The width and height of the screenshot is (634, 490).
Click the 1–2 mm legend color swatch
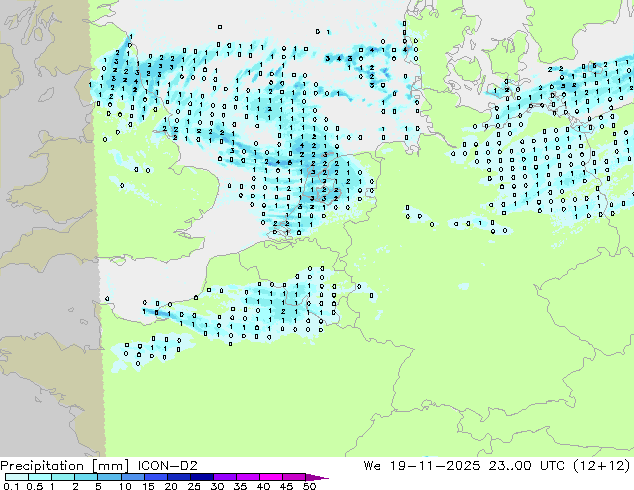pos(63,477)
